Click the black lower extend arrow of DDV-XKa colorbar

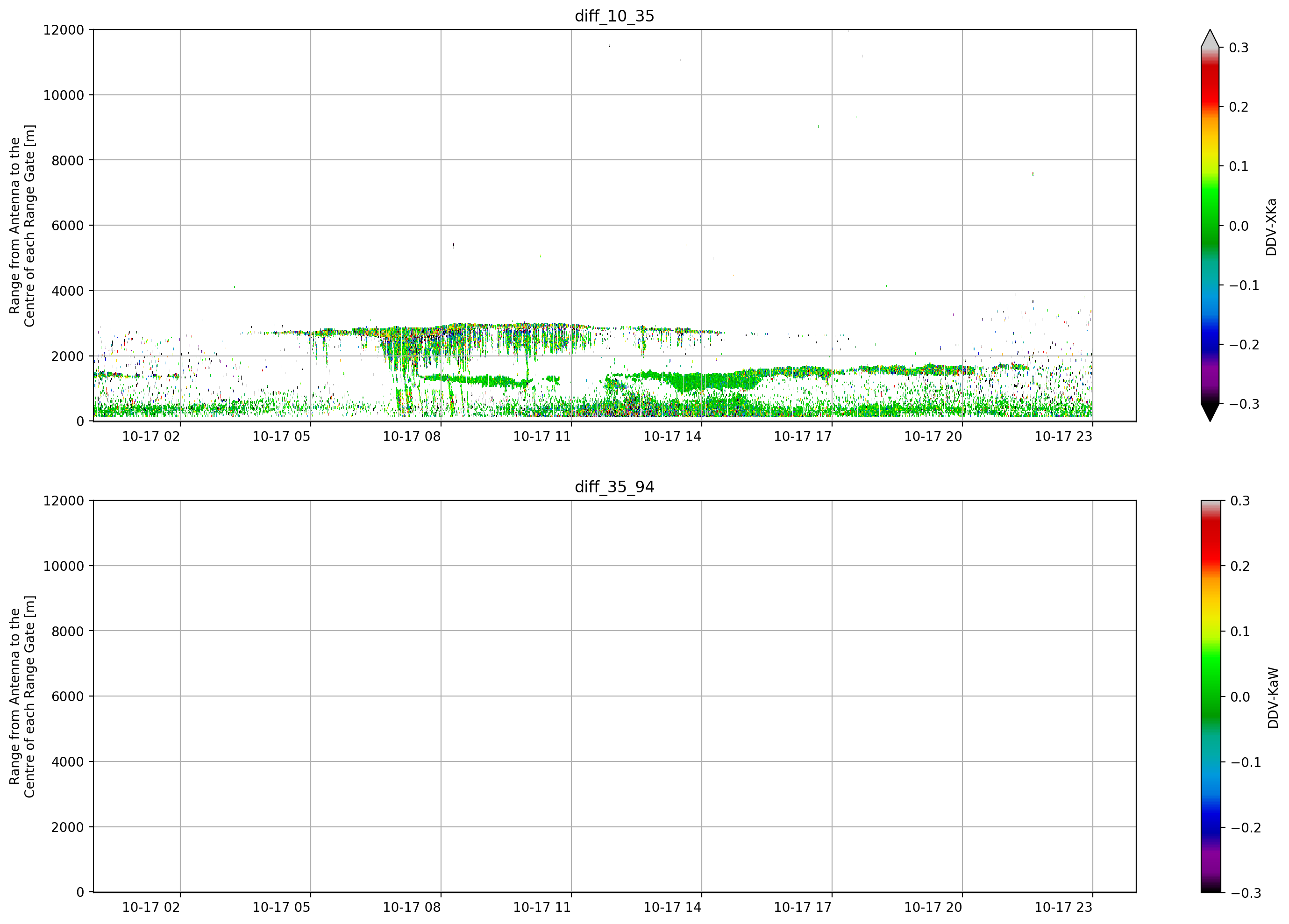tap(1210, 412)
